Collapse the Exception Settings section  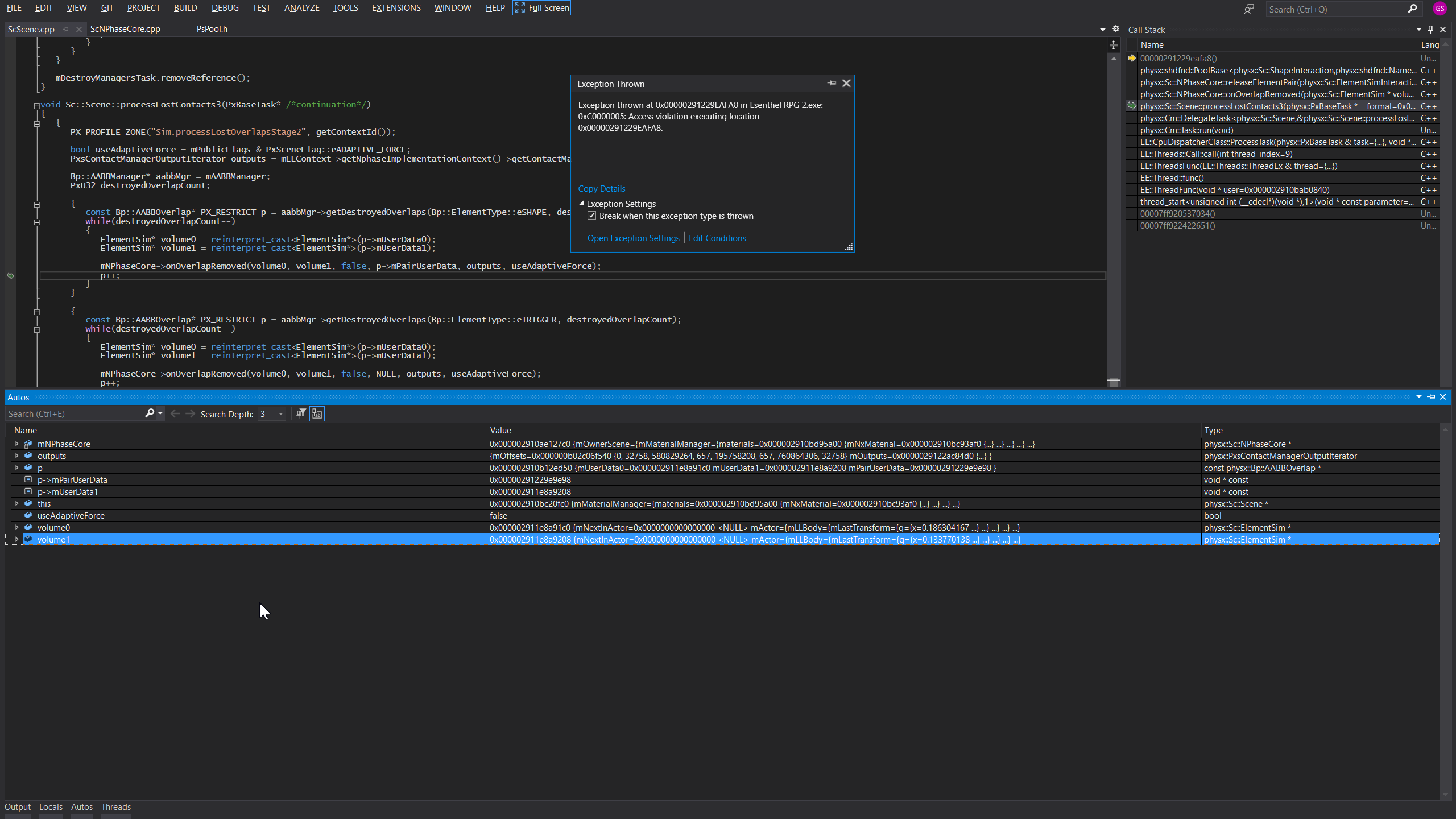coord(581,204)
